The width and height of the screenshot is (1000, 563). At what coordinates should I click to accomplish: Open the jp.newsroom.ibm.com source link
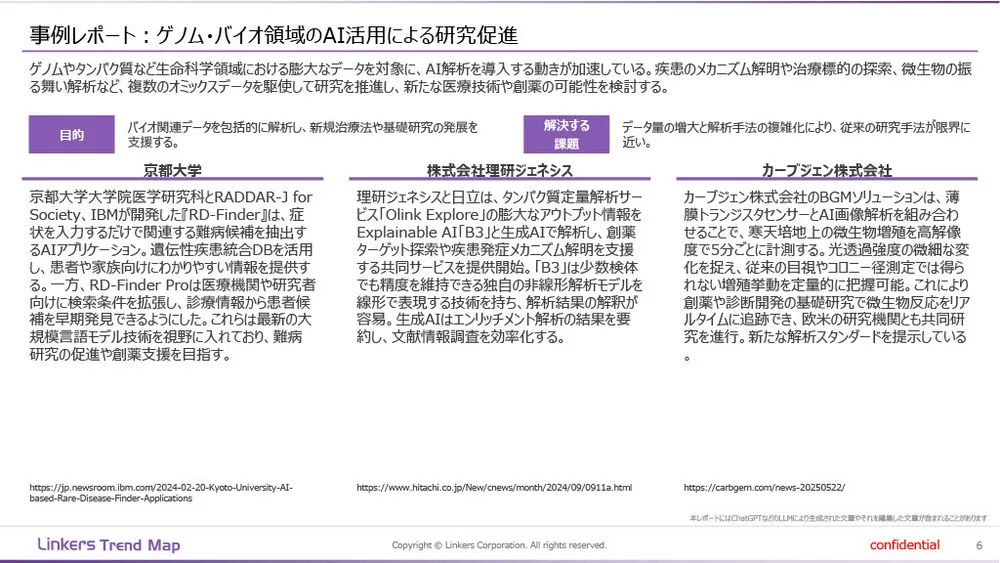point(161,492)
